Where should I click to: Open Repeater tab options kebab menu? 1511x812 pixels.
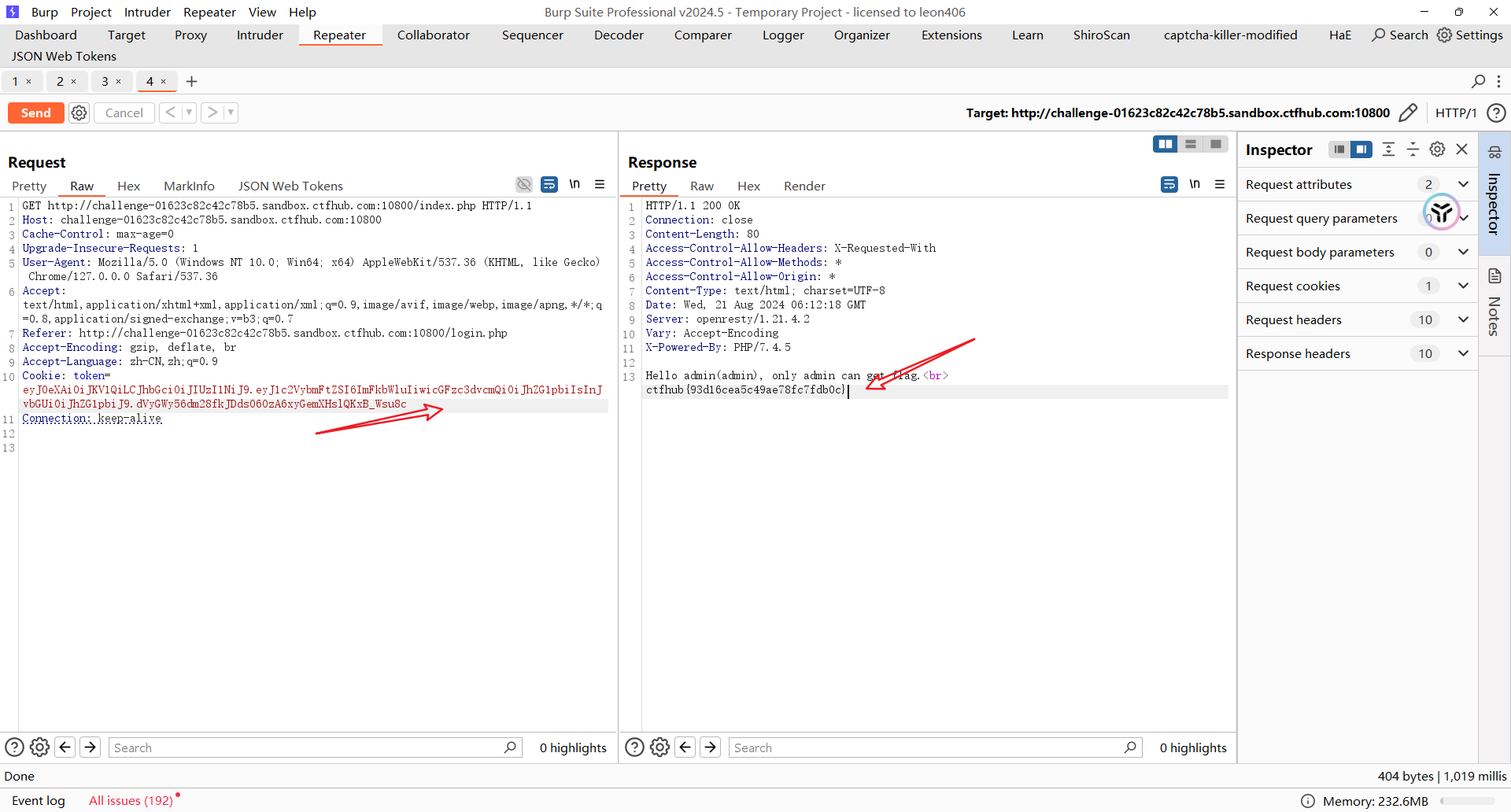click(1498, 81)
